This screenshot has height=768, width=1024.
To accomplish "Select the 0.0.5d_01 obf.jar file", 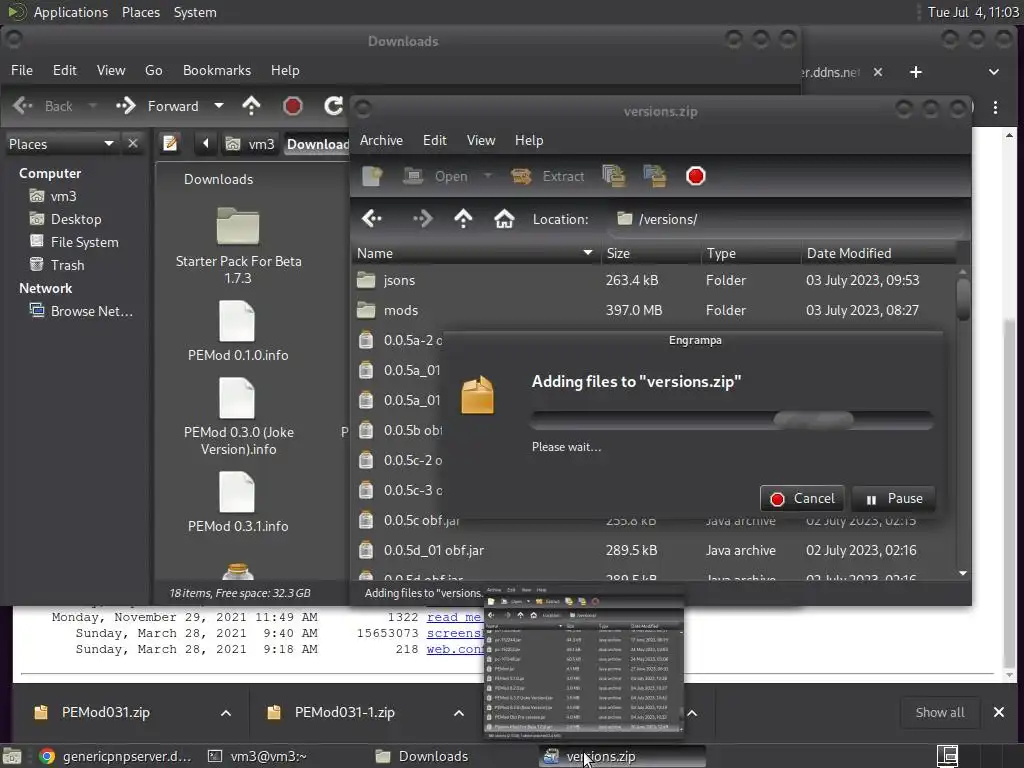I will coord(654,551).
